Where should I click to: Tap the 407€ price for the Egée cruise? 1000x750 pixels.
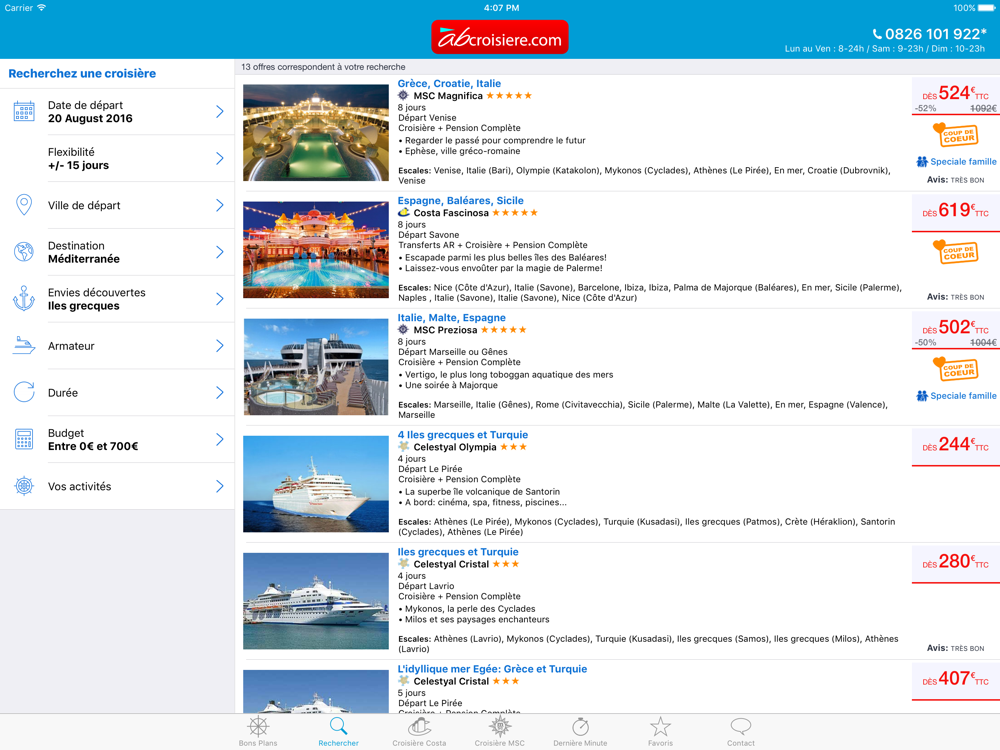[955, 679]
